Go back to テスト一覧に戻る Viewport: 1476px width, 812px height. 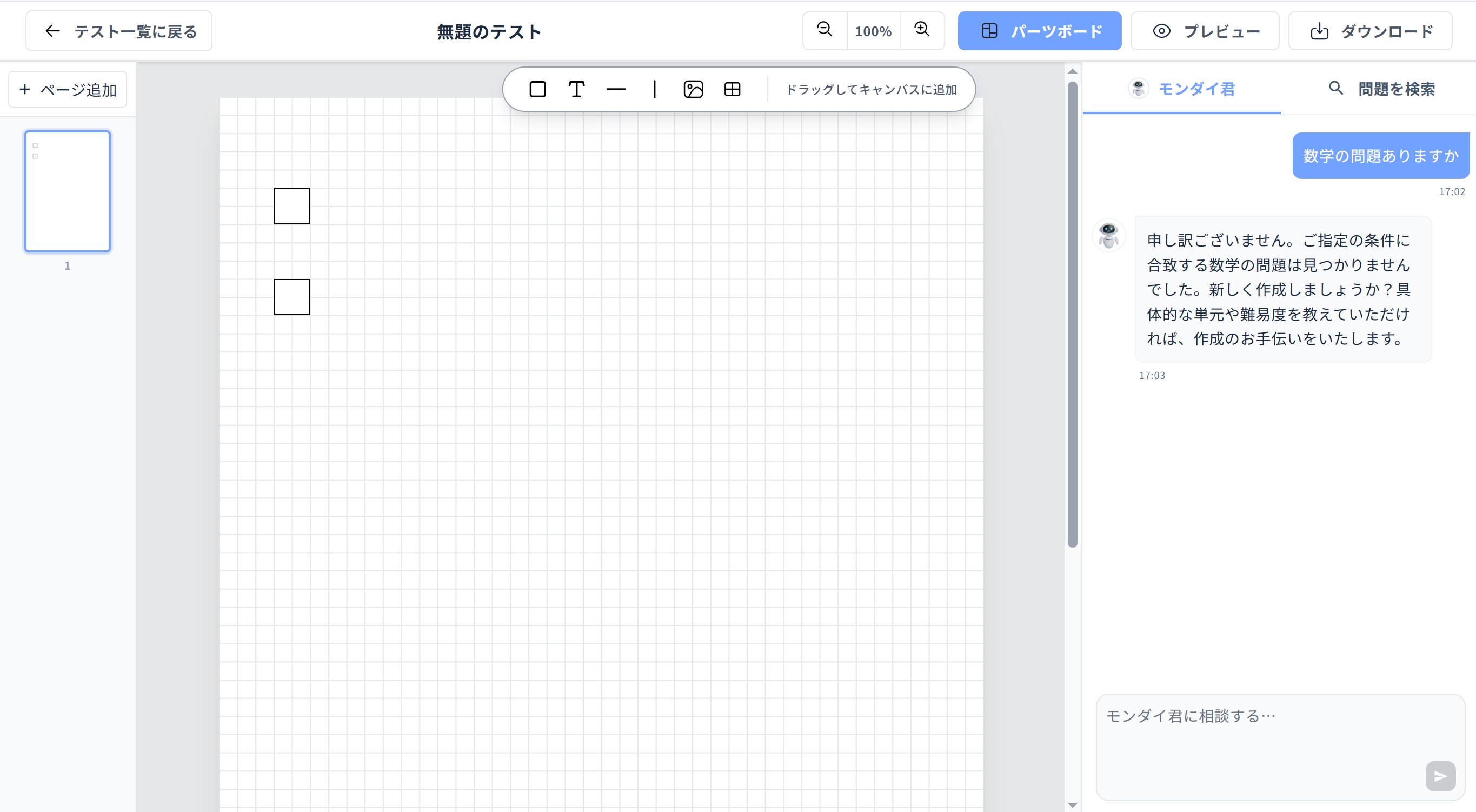[119, 31]
